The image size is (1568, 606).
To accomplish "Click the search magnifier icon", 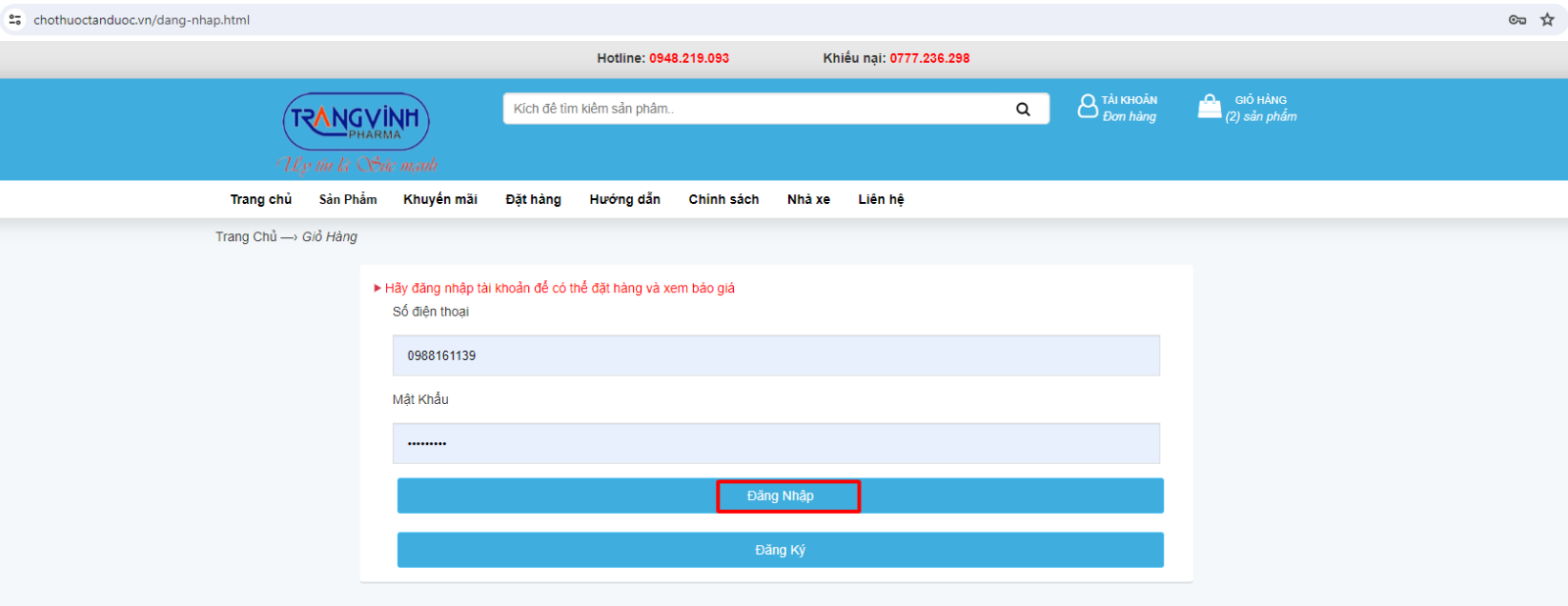I will click(1022, 109).
